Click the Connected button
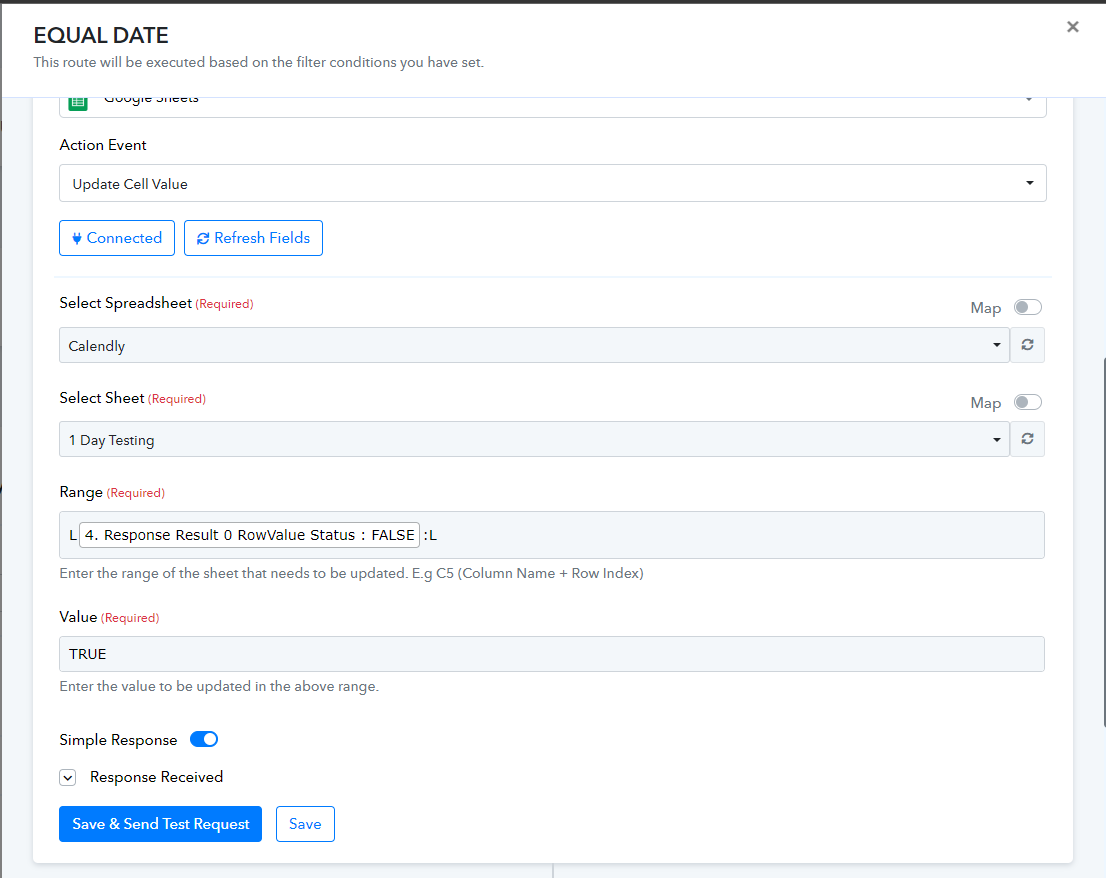The image size is (1106, 878). (x=117, y=238)
